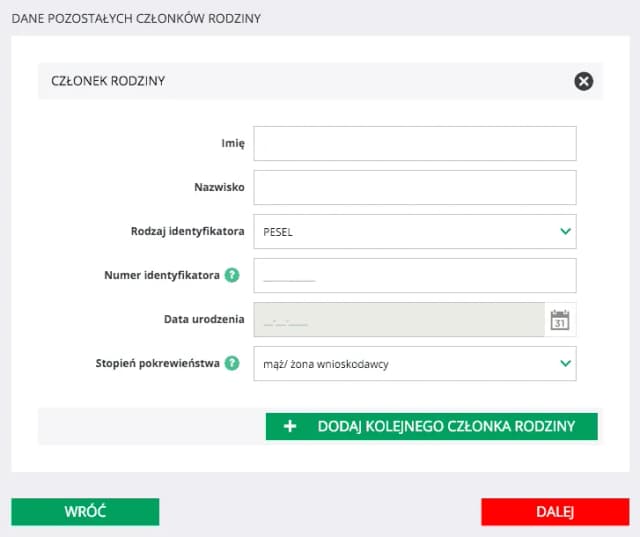Screen dimensions: 640x537
Task: Click green arrow of Rodzaj identyfikatora field
Action: coord(566,232)
